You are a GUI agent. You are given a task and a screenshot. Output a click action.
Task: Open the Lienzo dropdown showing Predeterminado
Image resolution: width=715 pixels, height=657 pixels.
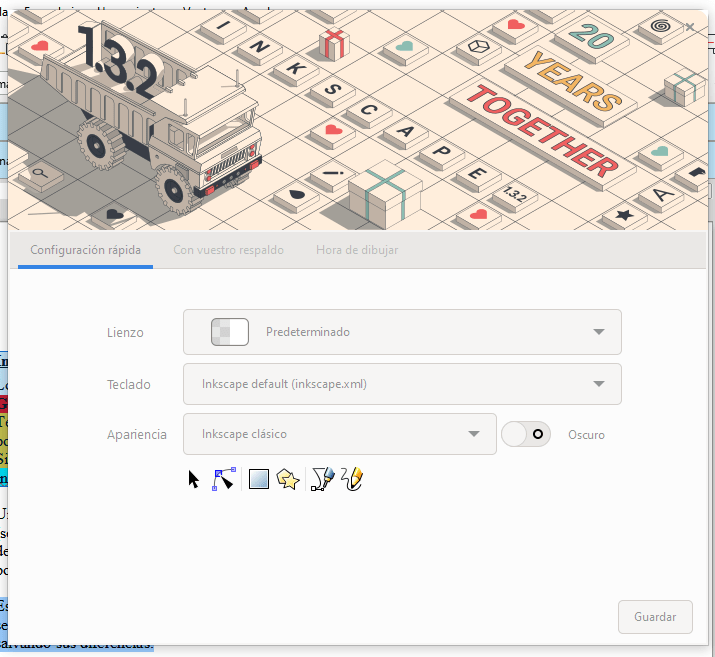pyautogui.click(x=402, y=332)
